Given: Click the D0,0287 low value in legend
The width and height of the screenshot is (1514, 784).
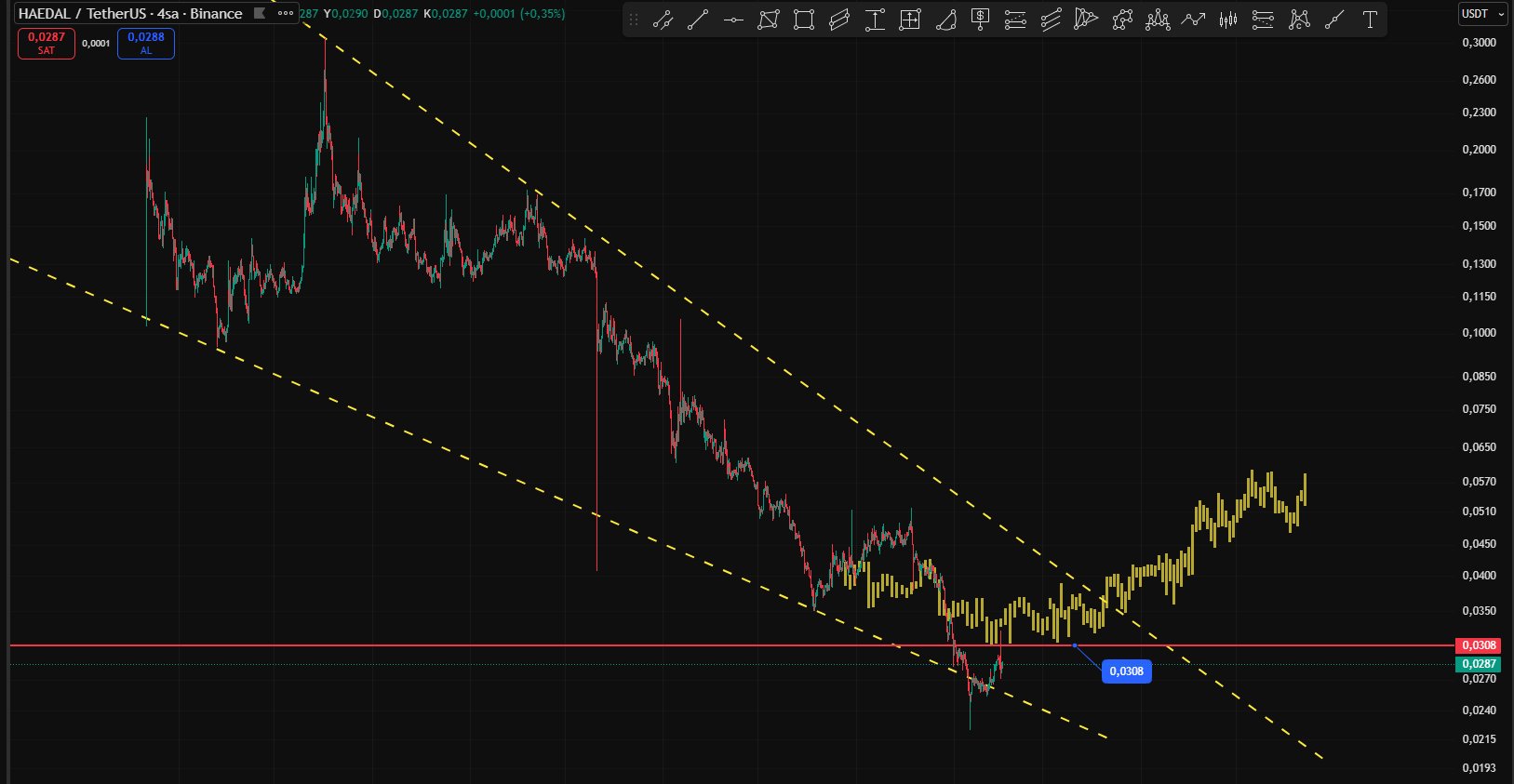Looking at the screenshot, I should pyautogui.click(x=395, y=14).
